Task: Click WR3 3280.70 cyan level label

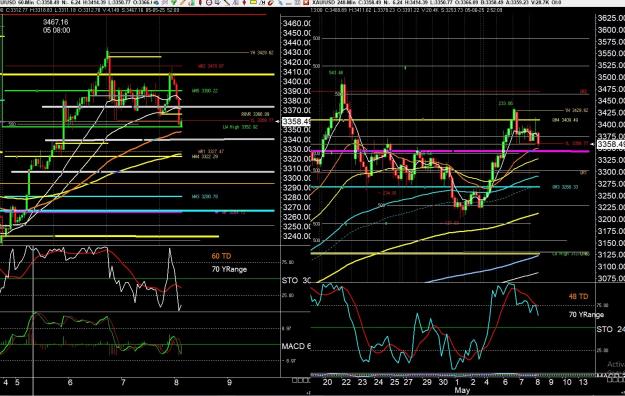Action: coord(204,197)
